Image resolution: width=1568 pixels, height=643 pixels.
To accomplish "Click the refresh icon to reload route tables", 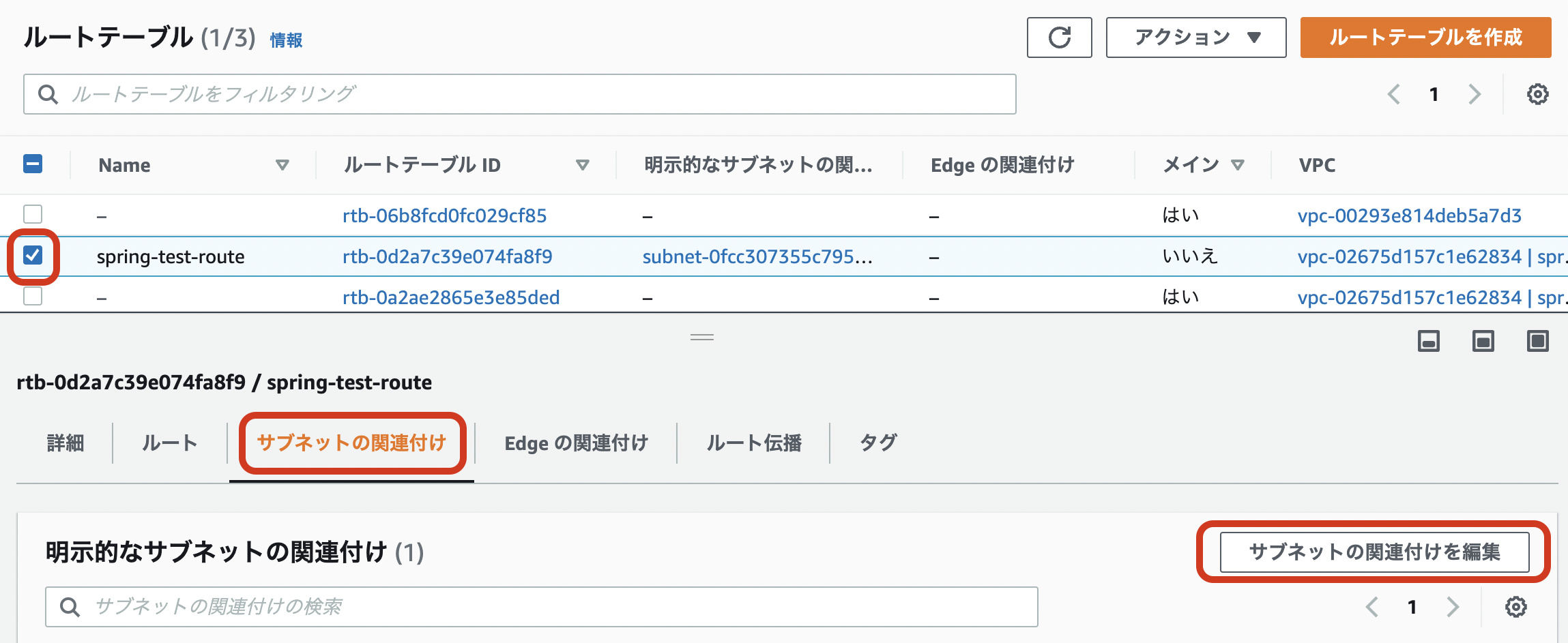I will click(1059, 38).
